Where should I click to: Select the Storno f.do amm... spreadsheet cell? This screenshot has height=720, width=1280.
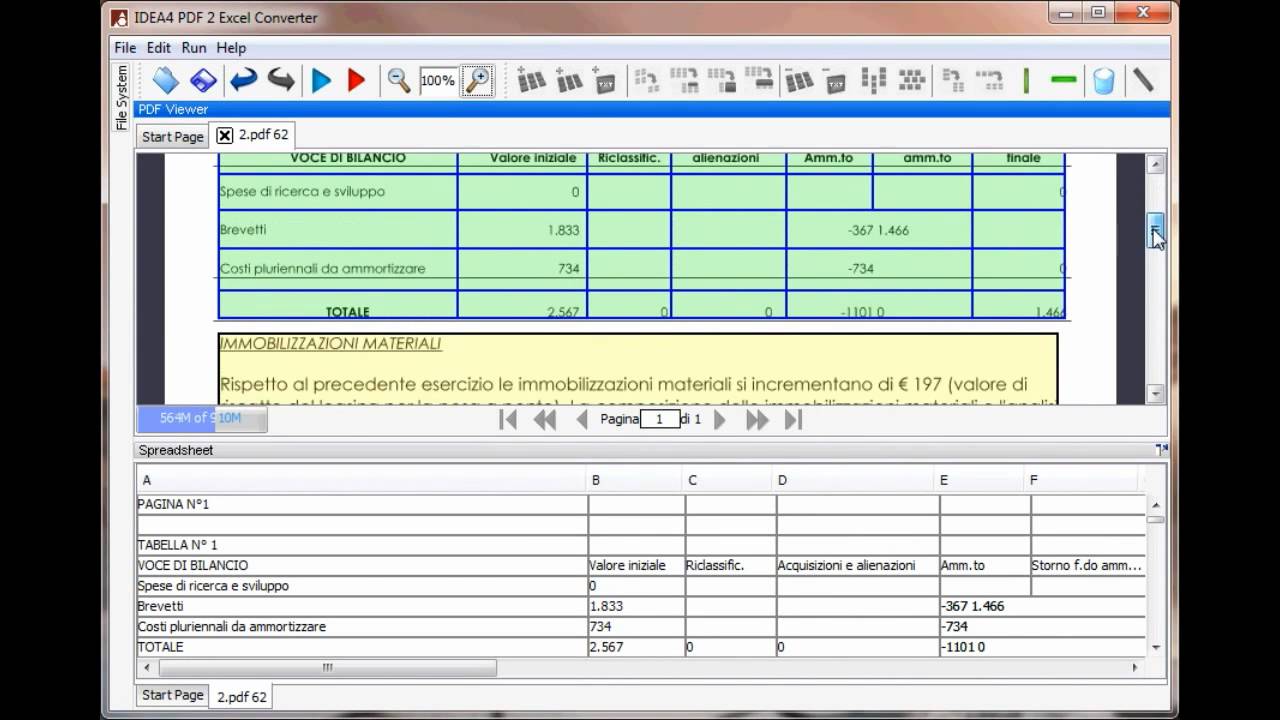(x=1087, y=565)
